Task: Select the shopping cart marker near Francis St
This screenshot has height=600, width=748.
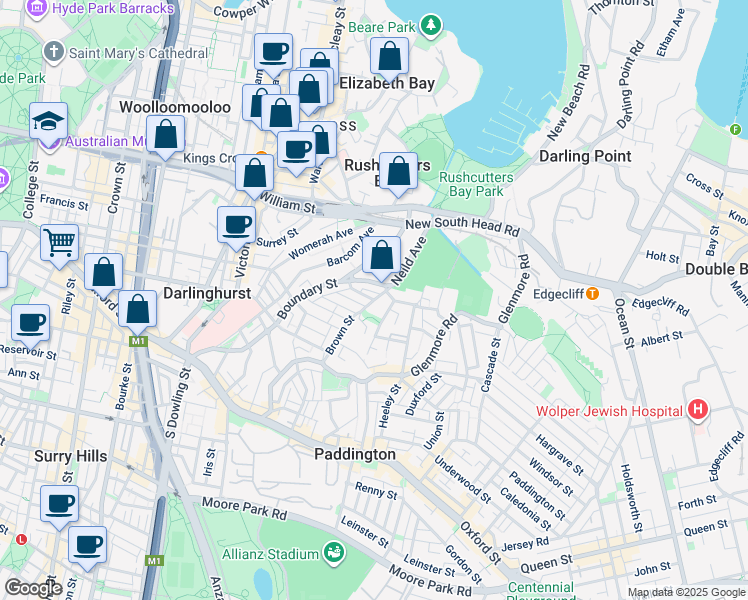Action: pyautogui.click(x=60, y=242)
